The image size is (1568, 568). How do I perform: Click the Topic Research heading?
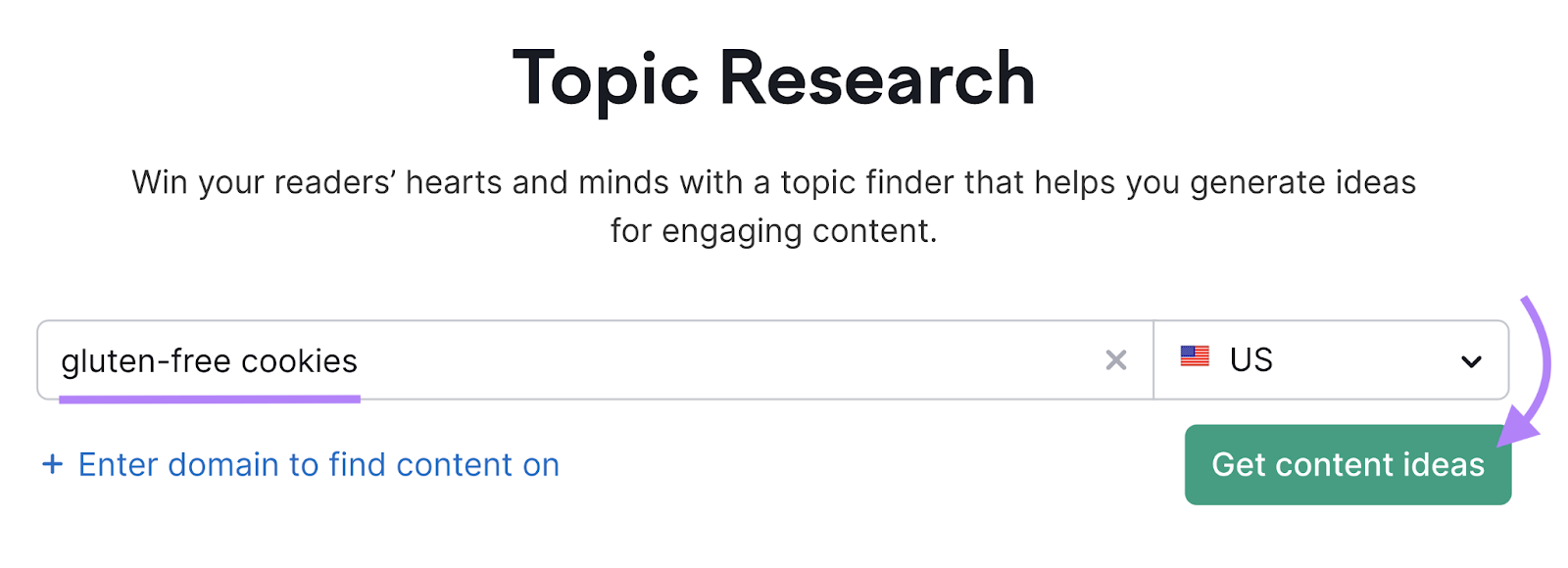tap(774, 76)
